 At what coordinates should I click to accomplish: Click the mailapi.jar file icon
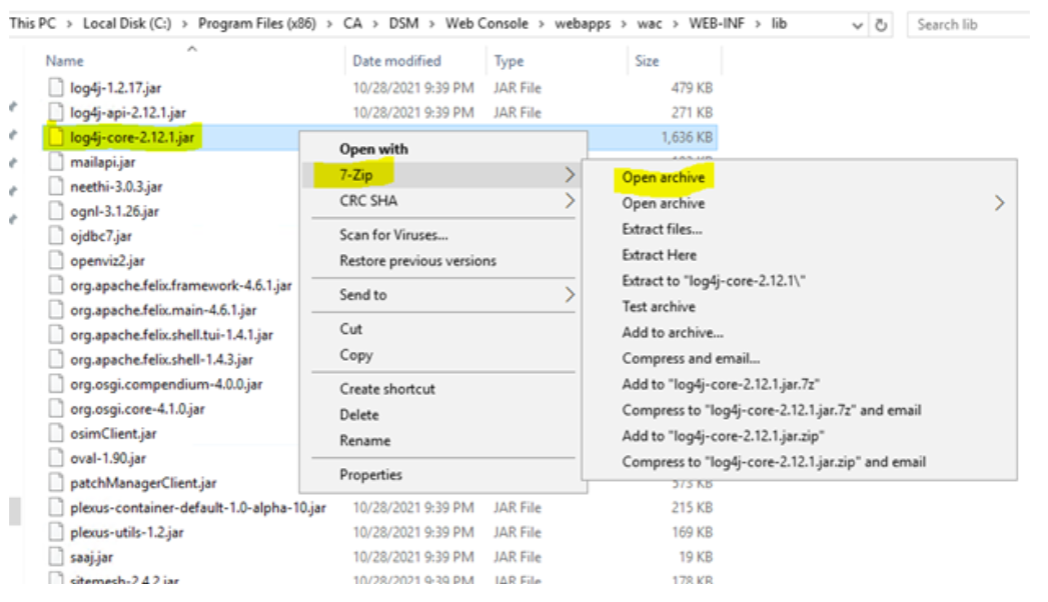(56, 162)
